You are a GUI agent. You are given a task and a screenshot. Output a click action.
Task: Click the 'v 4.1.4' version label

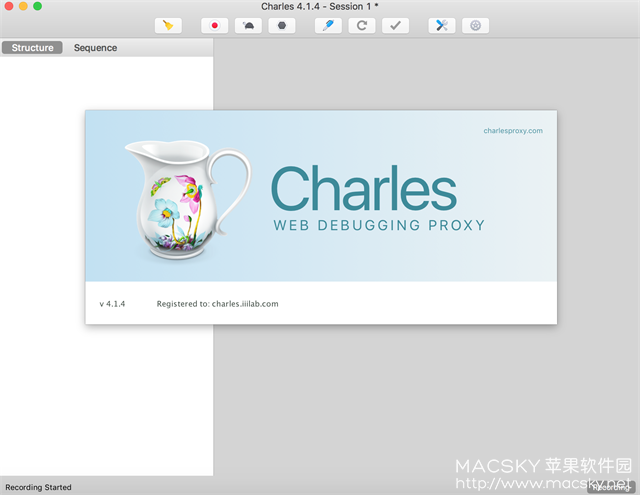click(x=112, y=304)
